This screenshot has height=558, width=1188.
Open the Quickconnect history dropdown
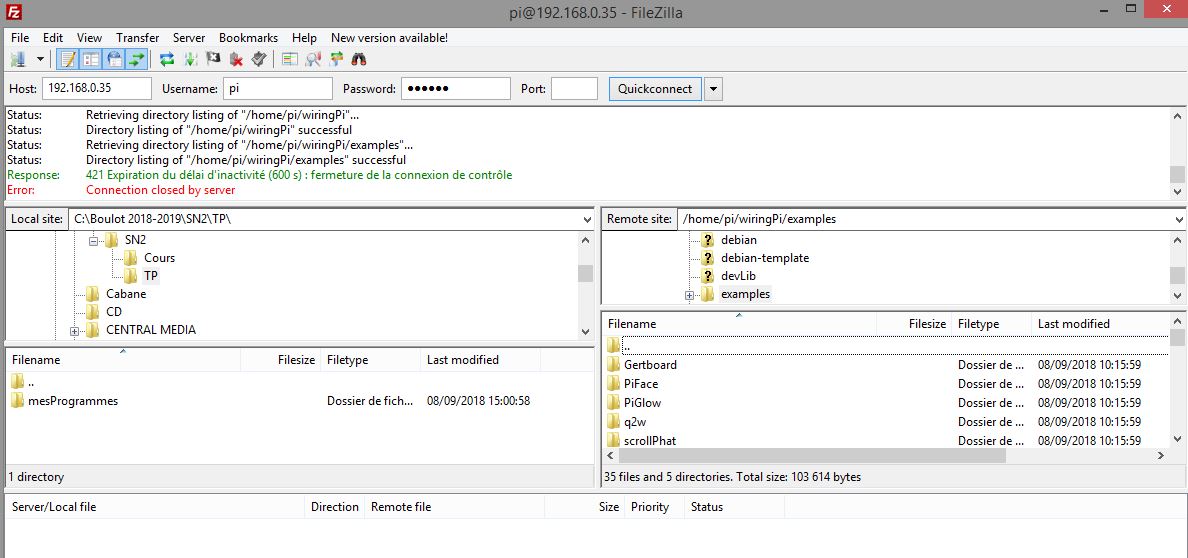[x=713, y=89]
